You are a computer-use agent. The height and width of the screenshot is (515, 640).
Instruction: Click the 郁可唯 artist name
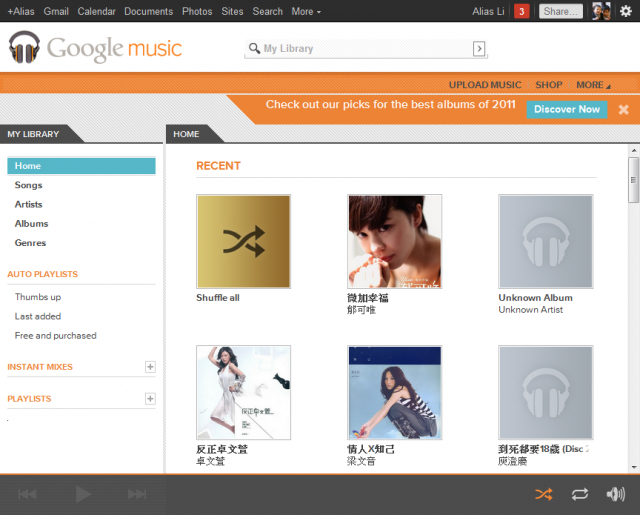pos(361,310)
